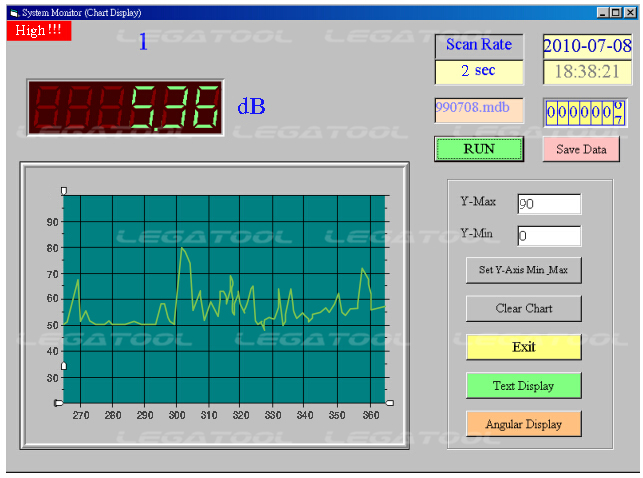643x478 pixels.
Task: Click the Y-Max input field
Action: click(549, 204)
